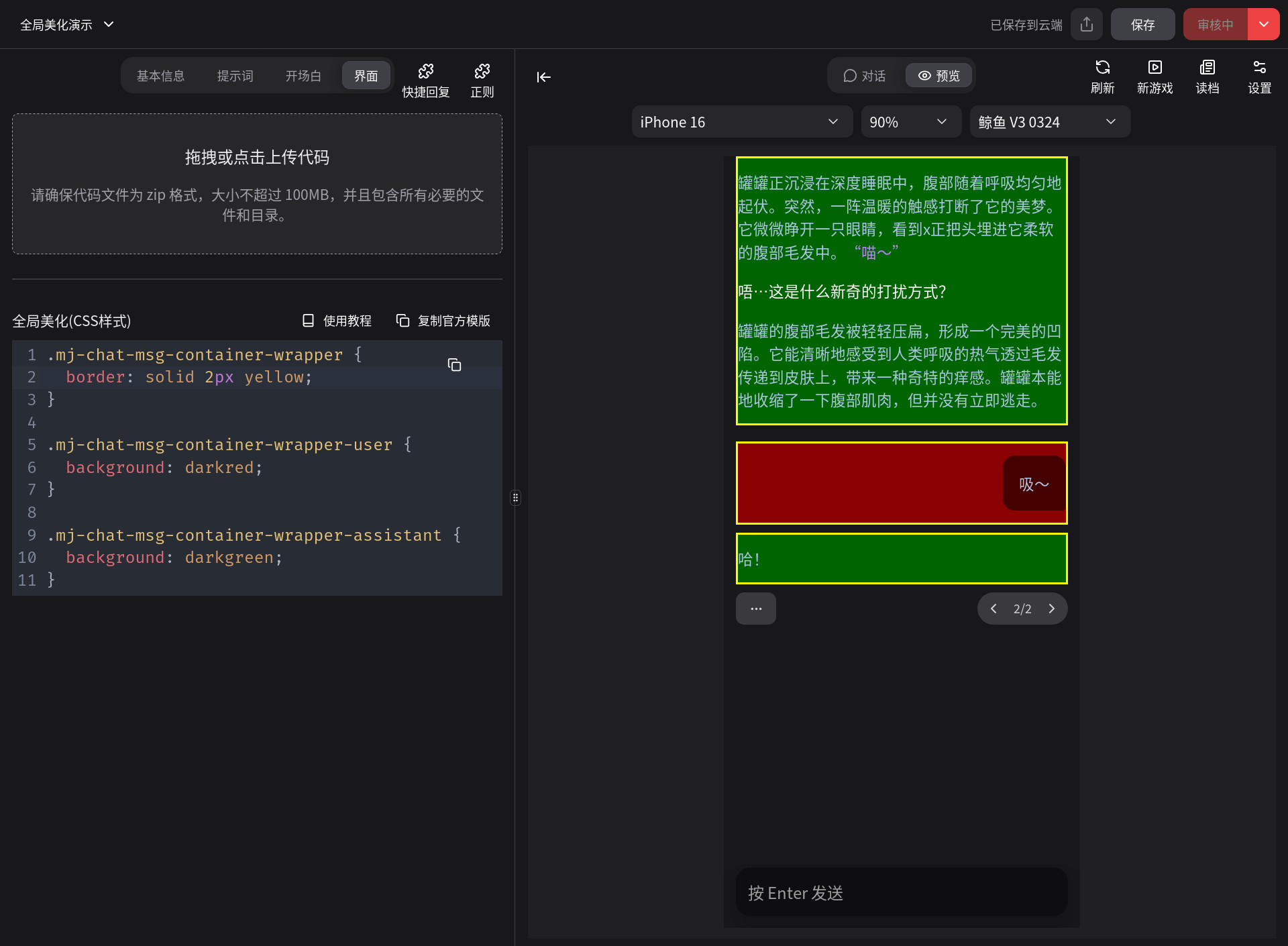Click the 保存 save button
The image size is (1288, 946).
coord(1142,25)
